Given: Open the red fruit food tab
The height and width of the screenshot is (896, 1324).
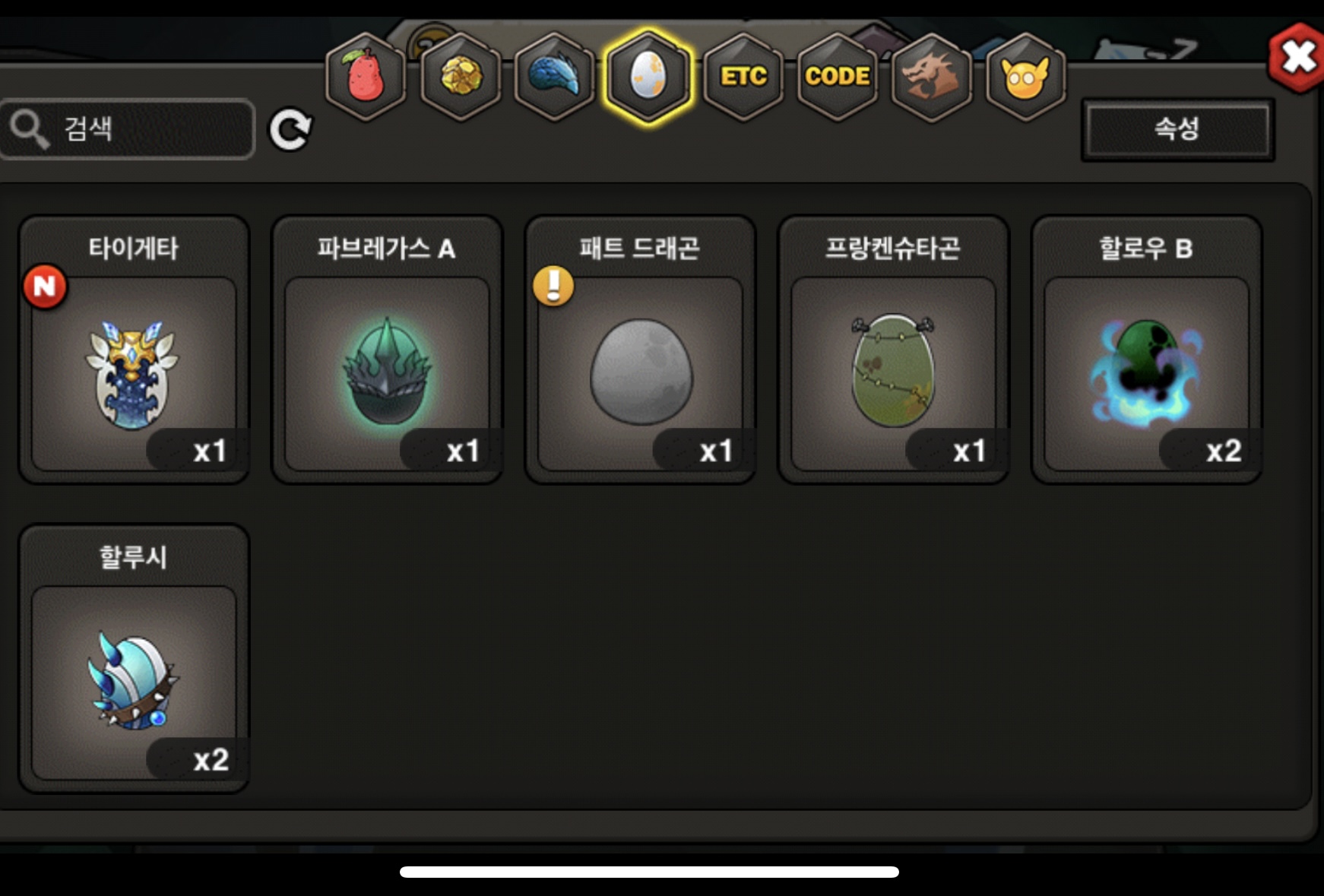Looking at the screenshot, I should point(366,76).
